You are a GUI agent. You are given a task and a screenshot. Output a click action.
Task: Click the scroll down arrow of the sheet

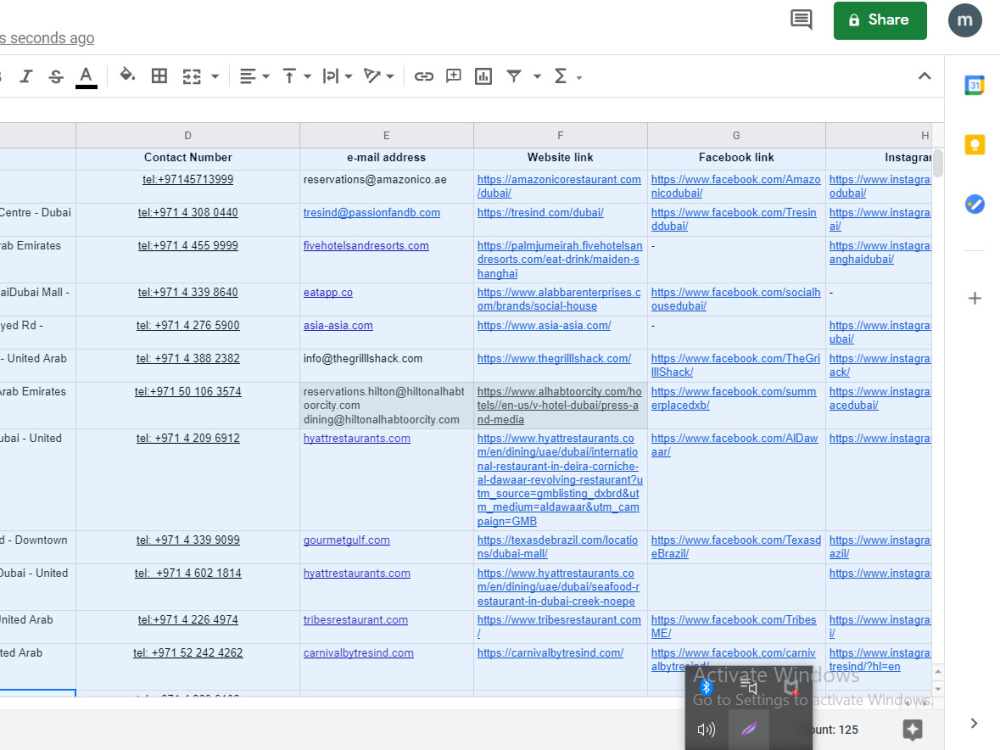coord(938,689)
